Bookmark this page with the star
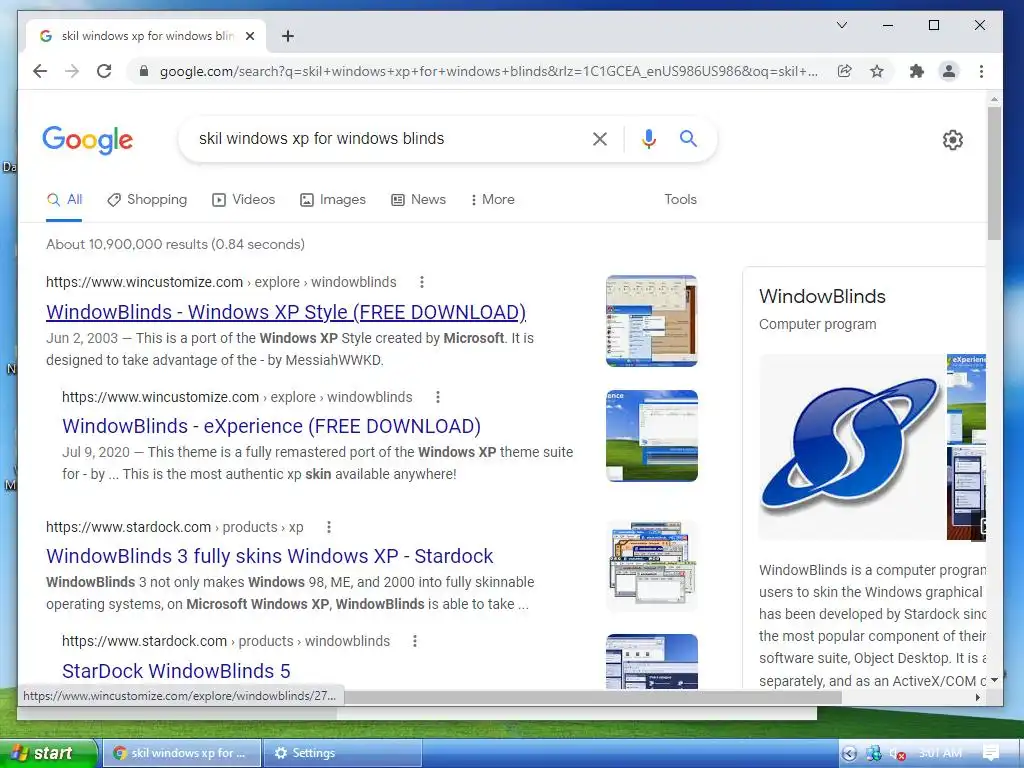1024x768 pixels. (x=876, y=71)
